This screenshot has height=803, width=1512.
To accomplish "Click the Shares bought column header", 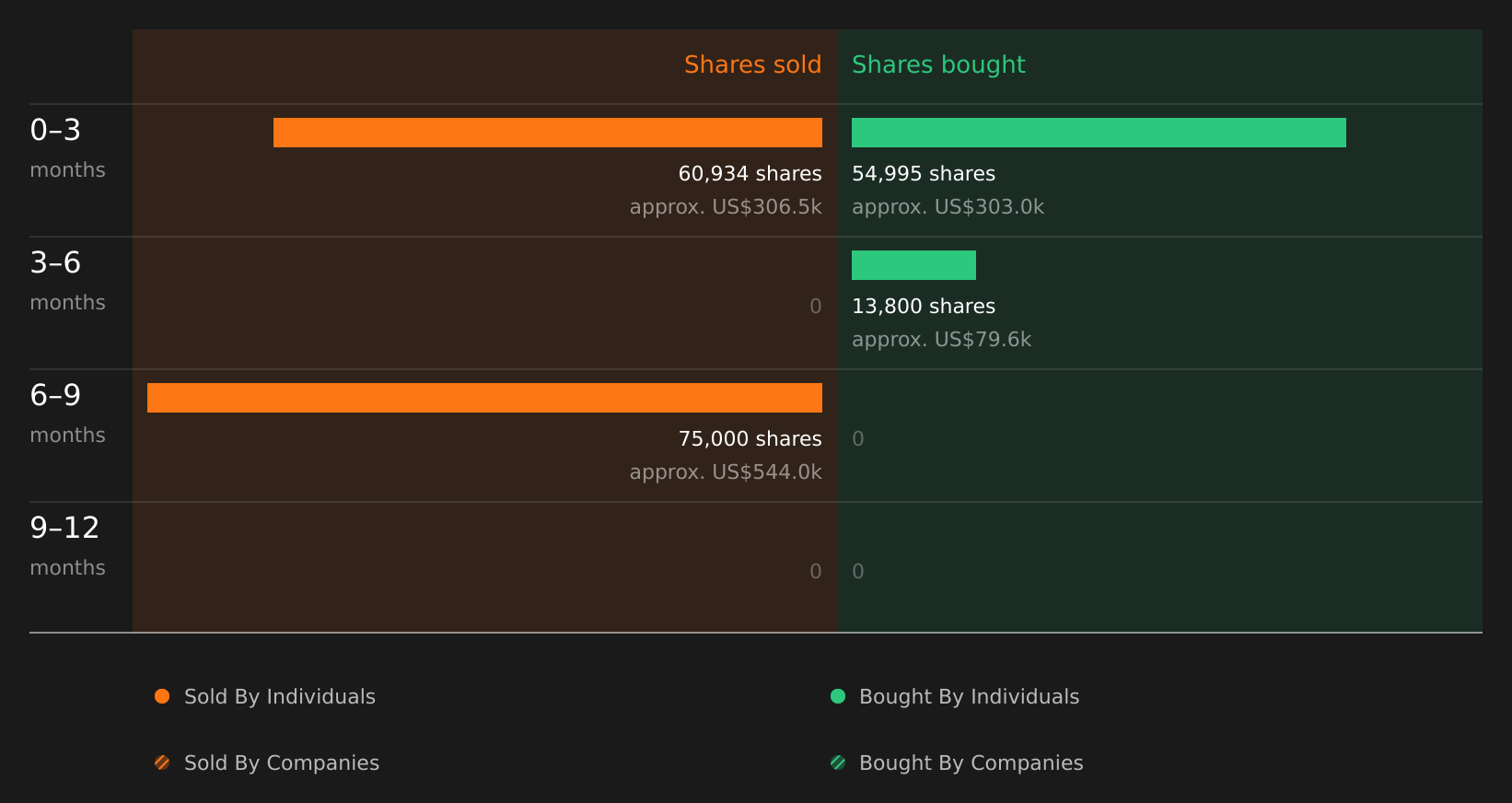I will [x=938, y=64].
